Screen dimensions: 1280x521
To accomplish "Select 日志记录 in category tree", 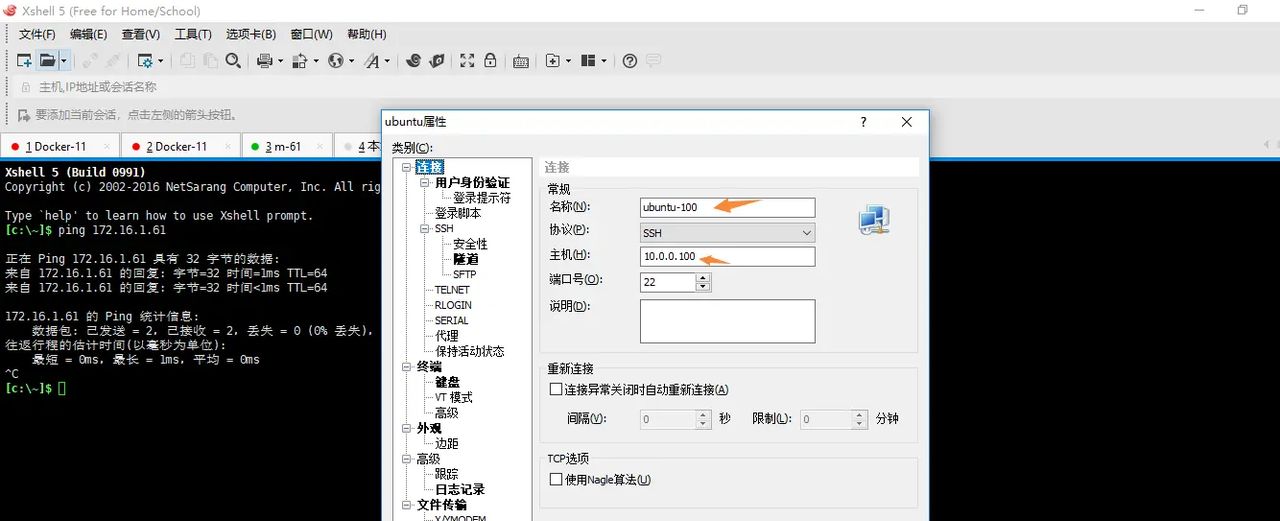I will pyautogui.click(x=460, y=489).
